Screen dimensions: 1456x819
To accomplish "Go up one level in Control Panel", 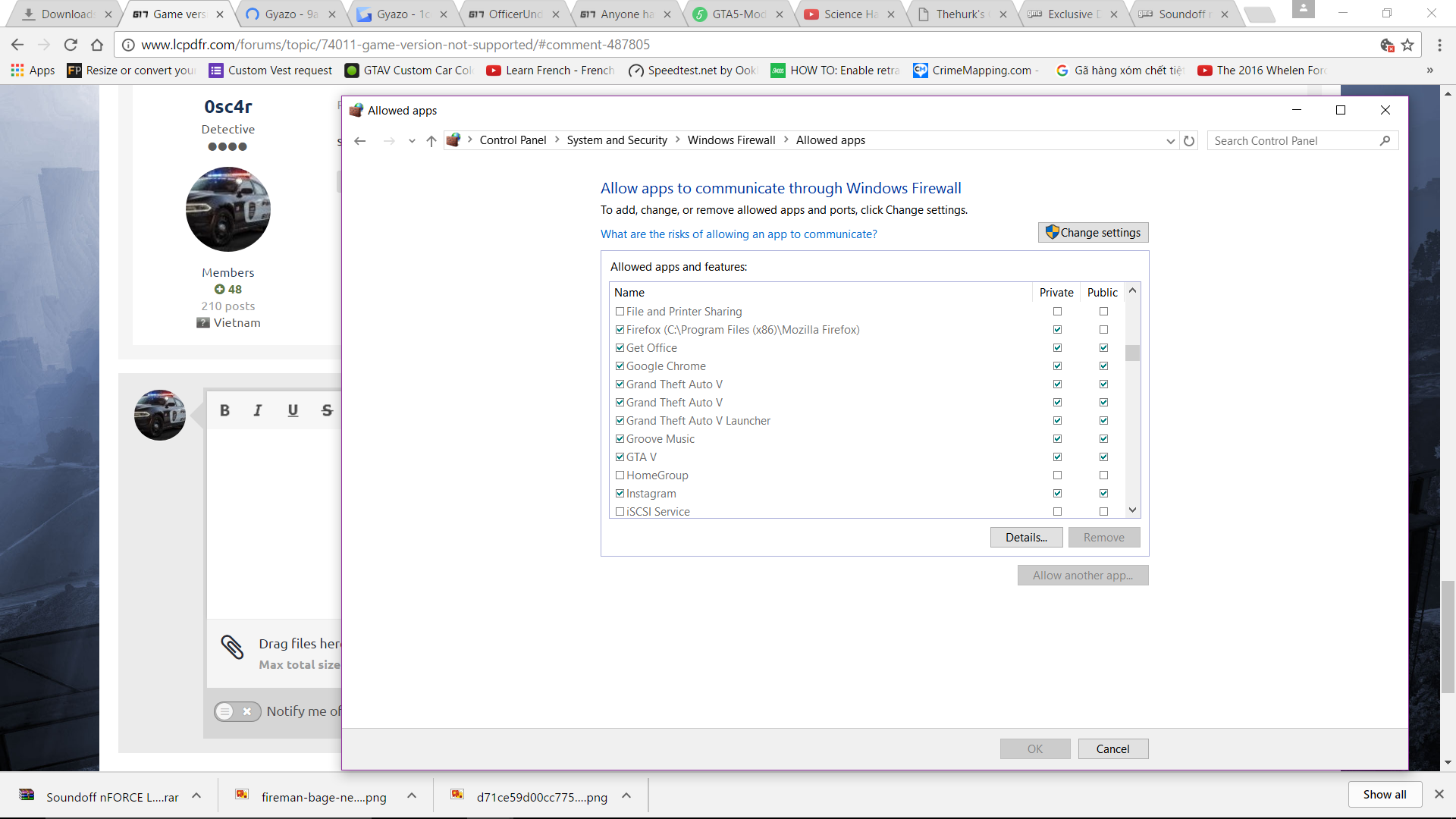I will [431, 141].
